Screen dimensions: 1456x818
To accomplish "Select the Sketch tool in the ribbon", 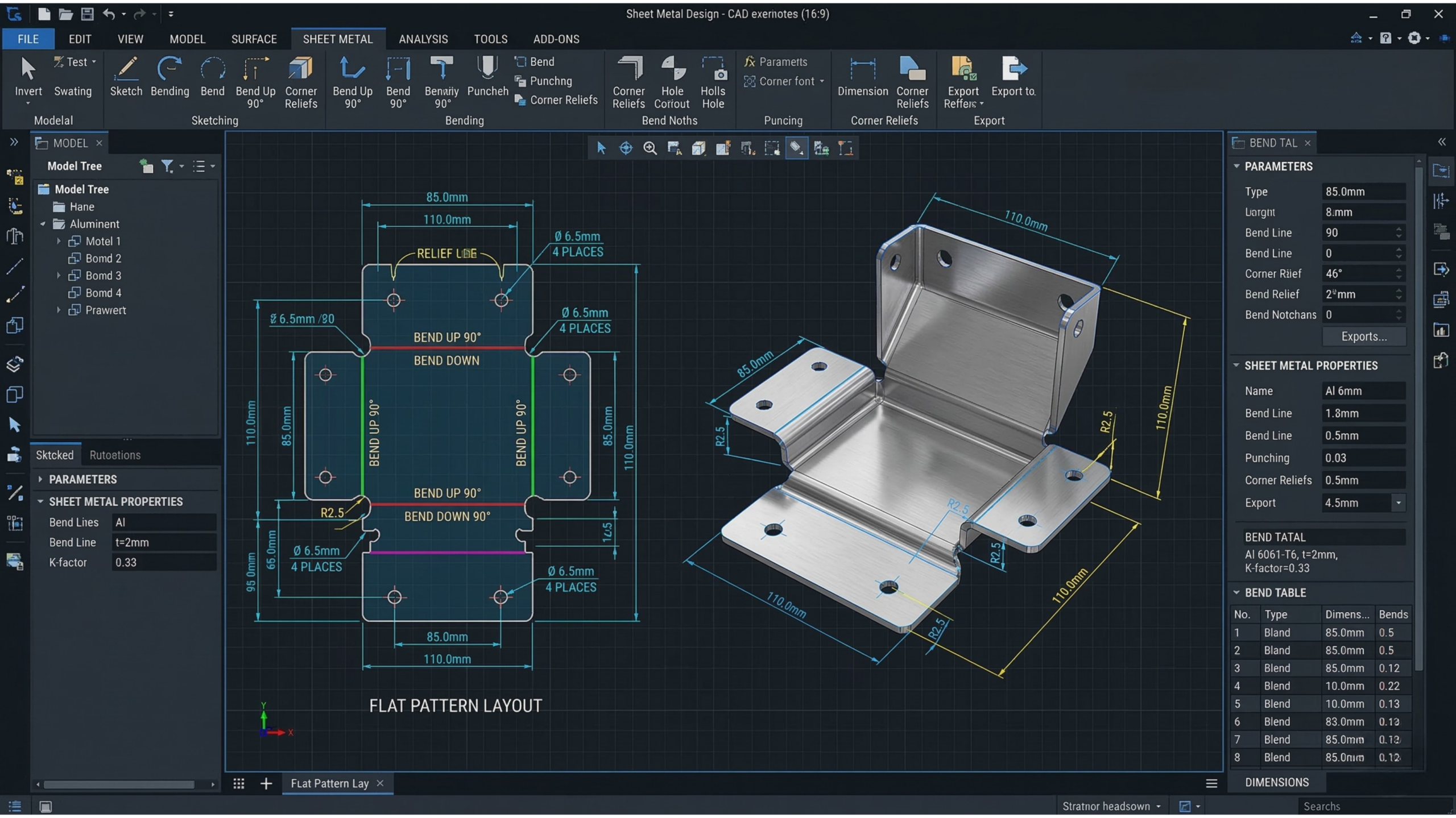I will pos(126,77).
